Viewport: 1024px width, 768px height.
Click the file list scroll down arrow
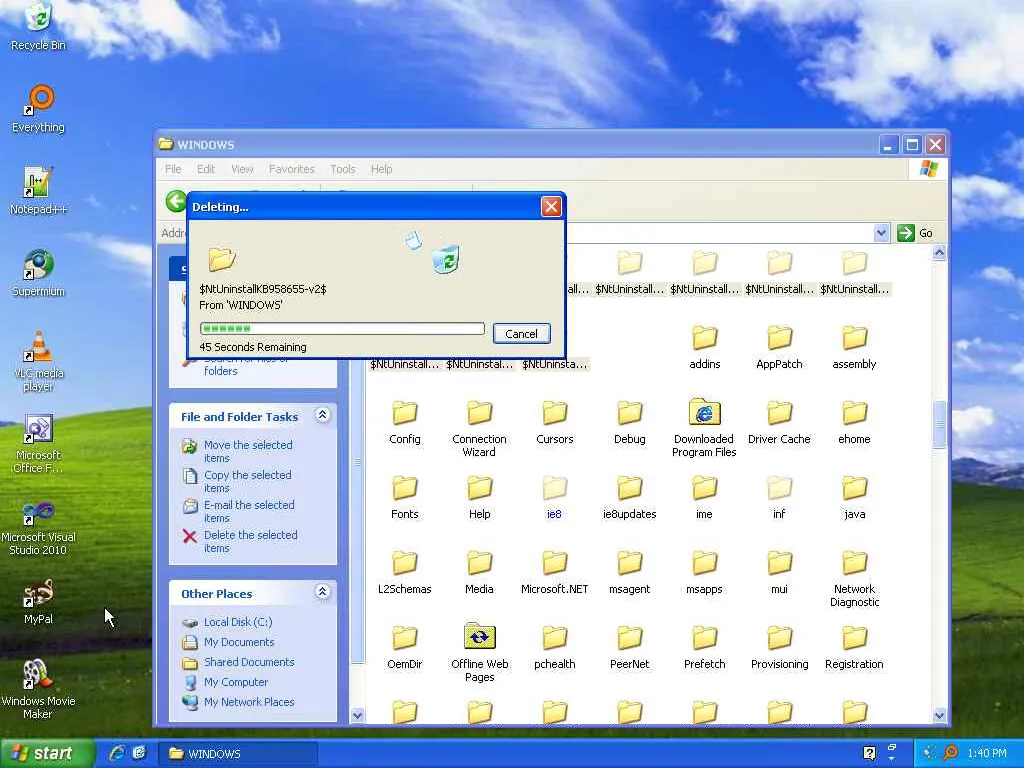click(x=939, y=715)
